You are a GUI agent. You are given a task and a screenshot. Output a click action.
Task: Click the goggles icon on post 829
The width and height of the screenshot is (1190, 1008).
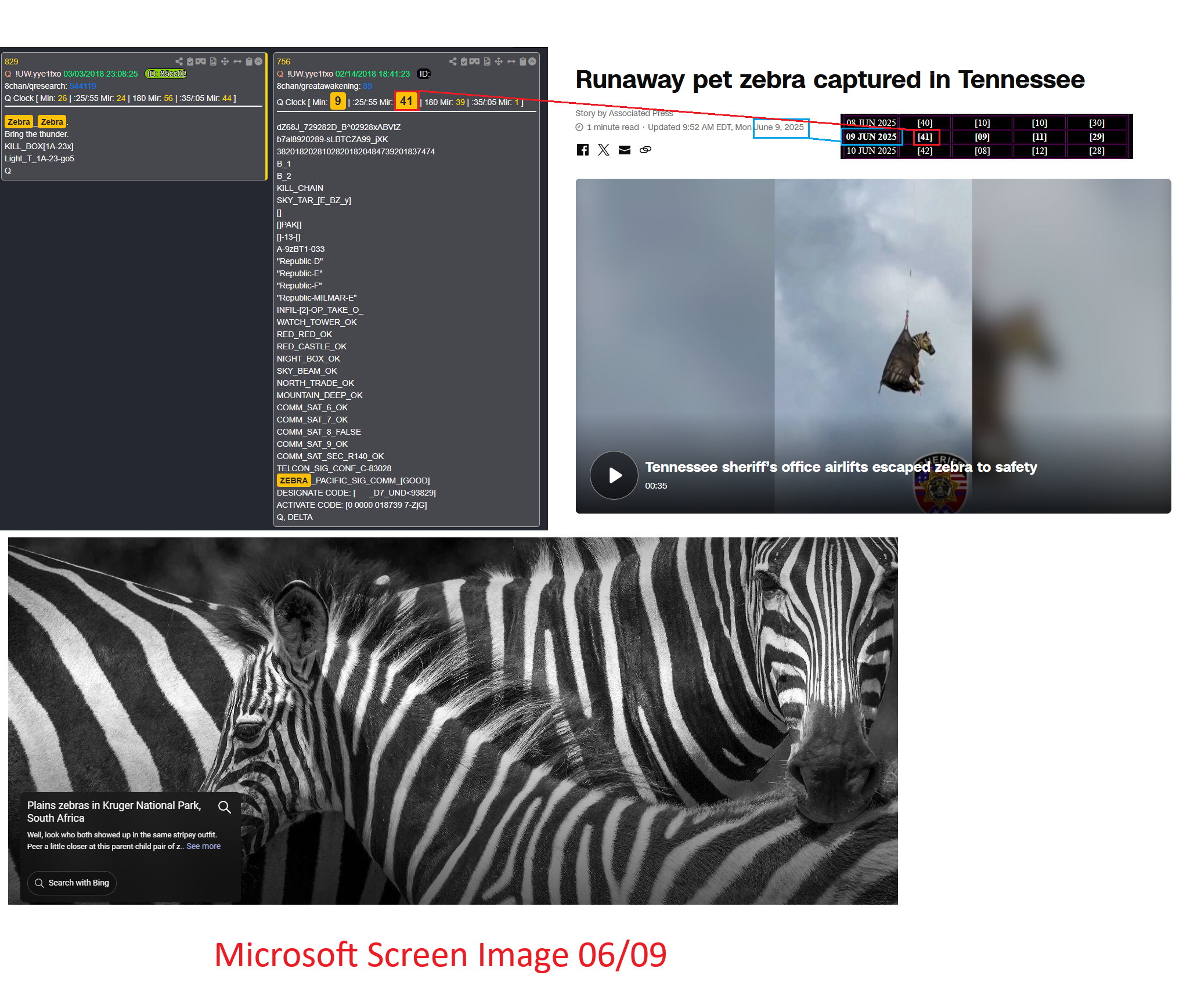(201, 62)
